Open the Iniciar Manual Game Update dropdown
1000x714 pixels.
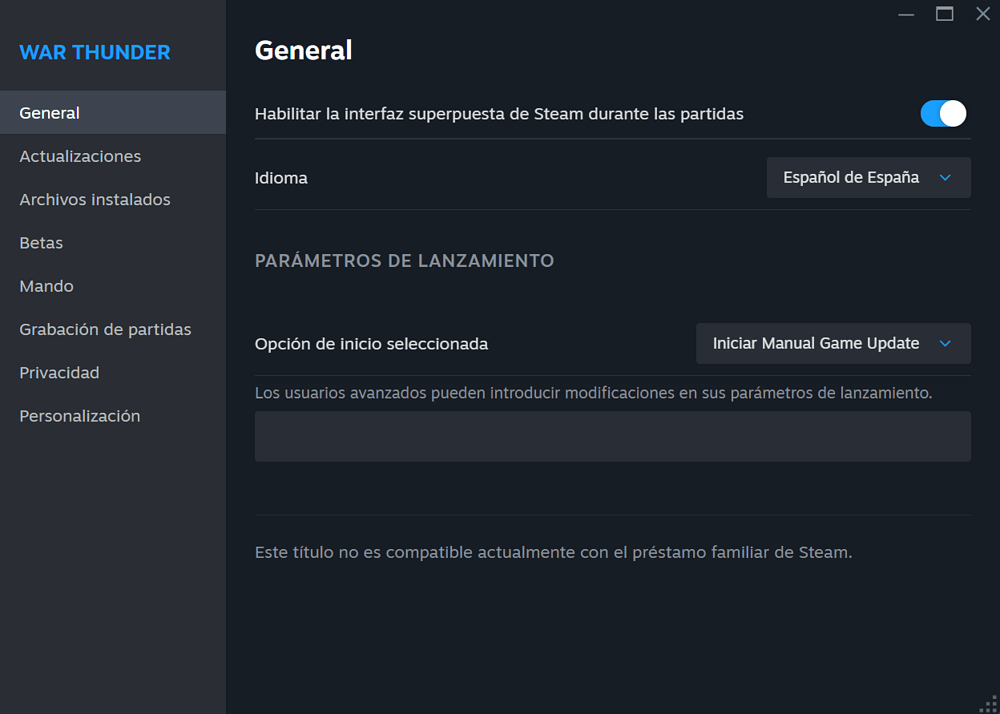[833, 343]
